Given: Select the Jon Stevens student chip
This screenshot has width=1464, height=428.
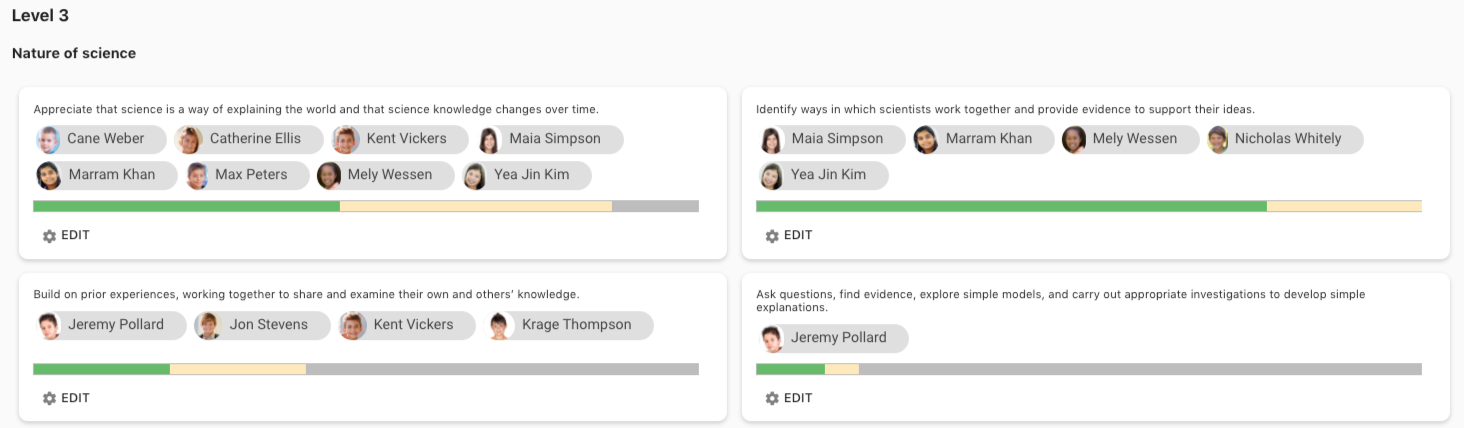Looking at the screenshot, I should 262,326.
